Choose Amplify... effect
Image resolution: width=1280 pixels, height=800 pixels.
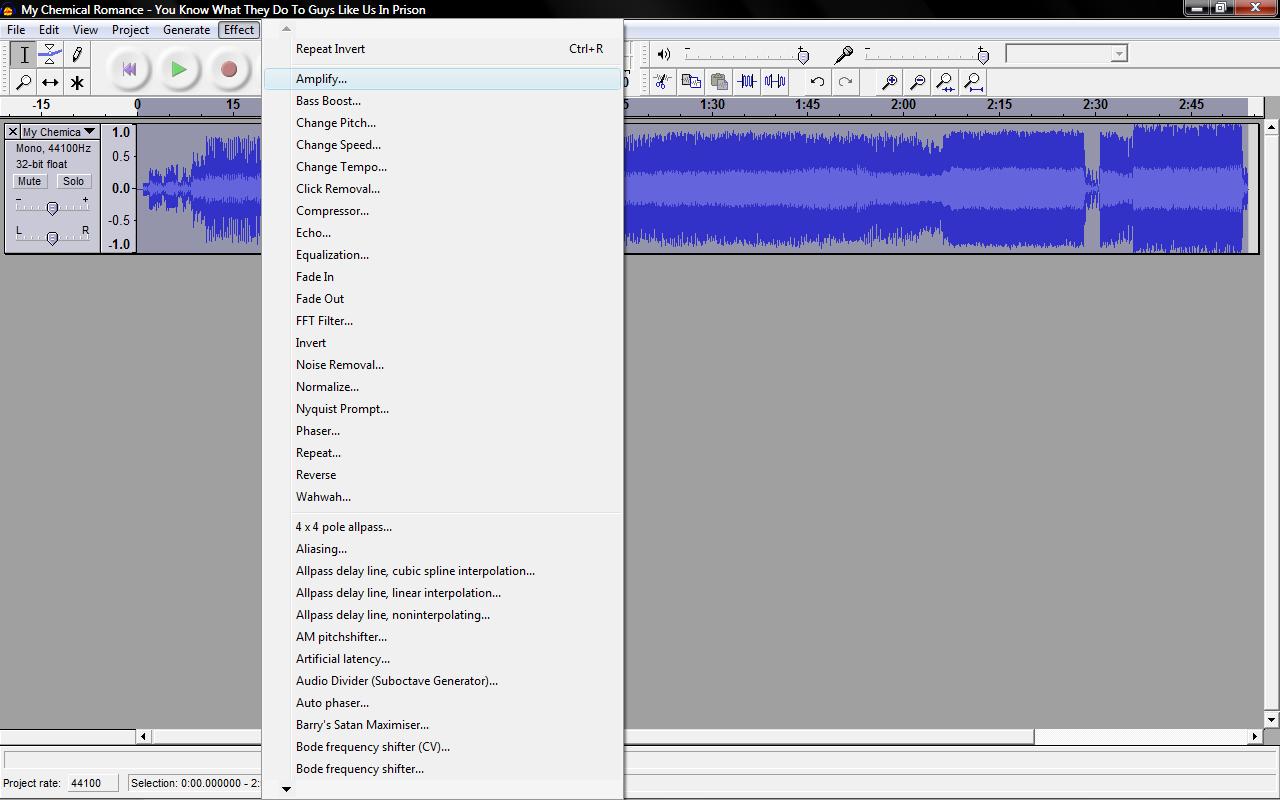443,79
